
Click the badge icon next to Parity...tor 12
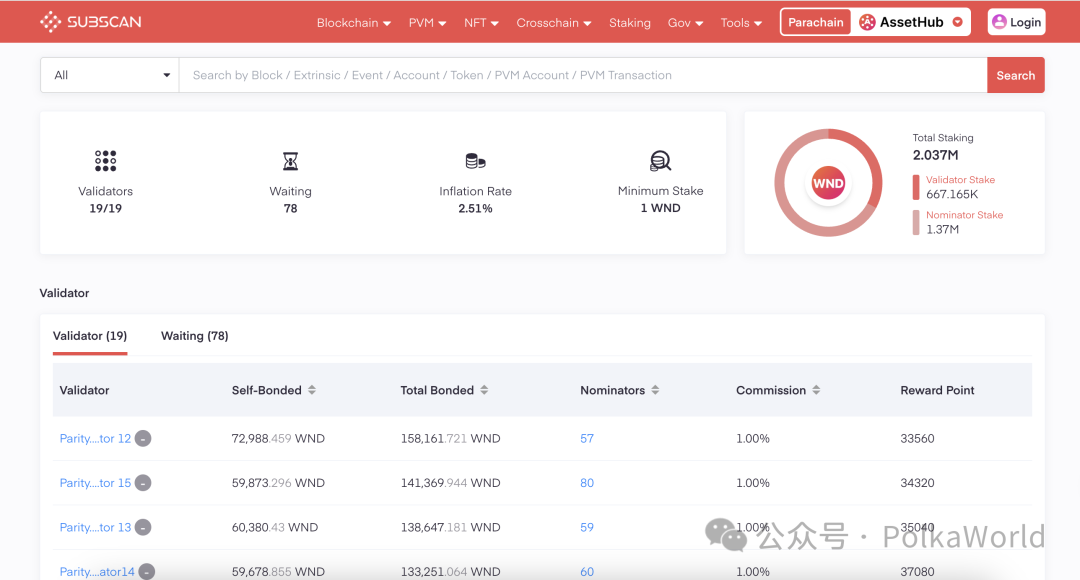pyautogui.click(x=143, y=438)
